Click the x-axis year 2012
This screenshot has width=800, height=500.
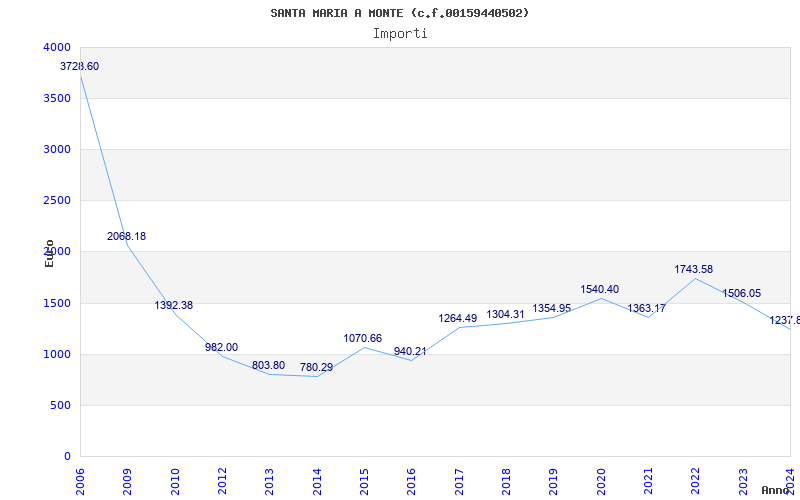pos(222,481)
